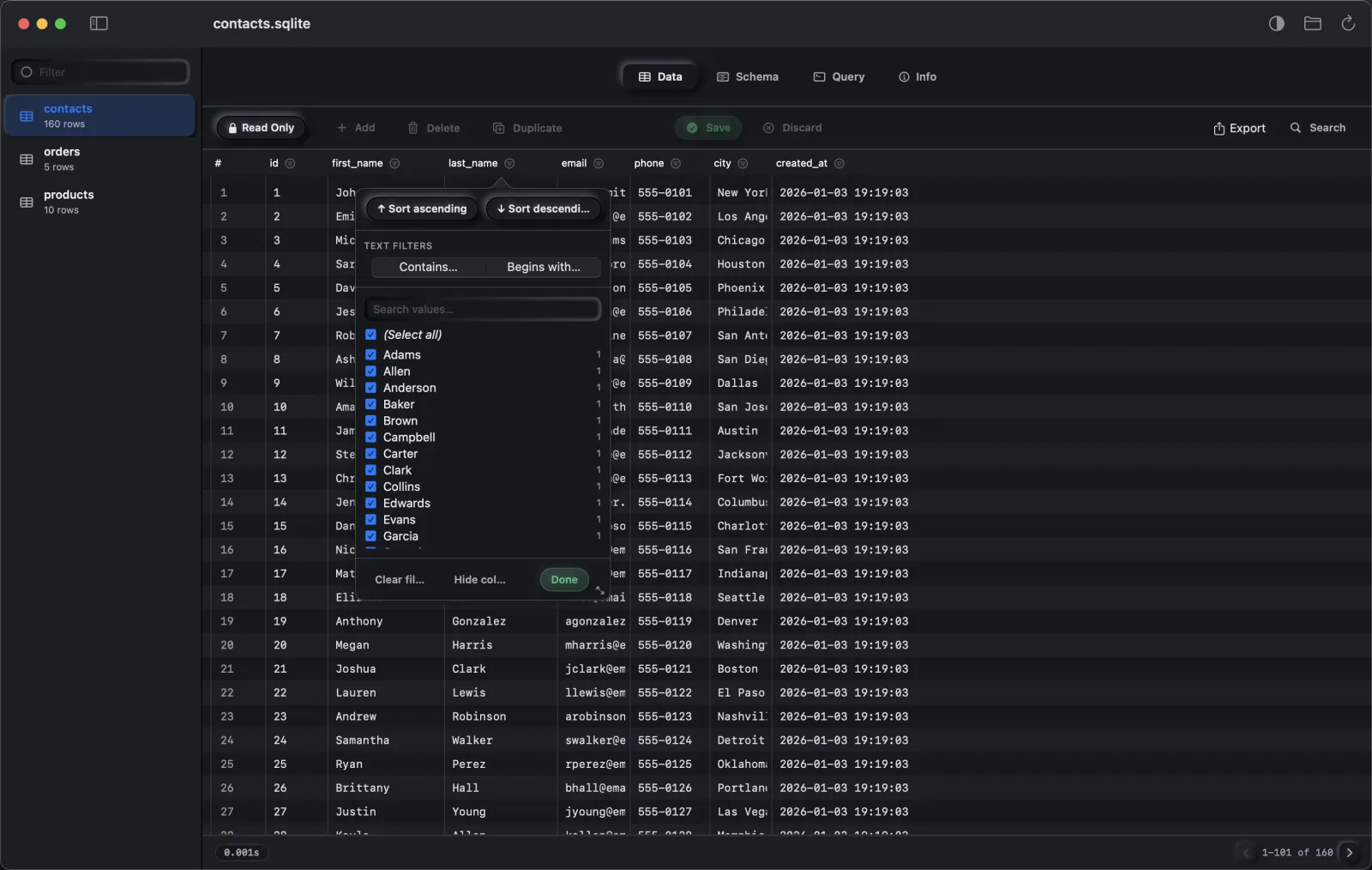Click the products table icon in sidebar
Viewport: 1372px width, 870px height.
(27, 202)
